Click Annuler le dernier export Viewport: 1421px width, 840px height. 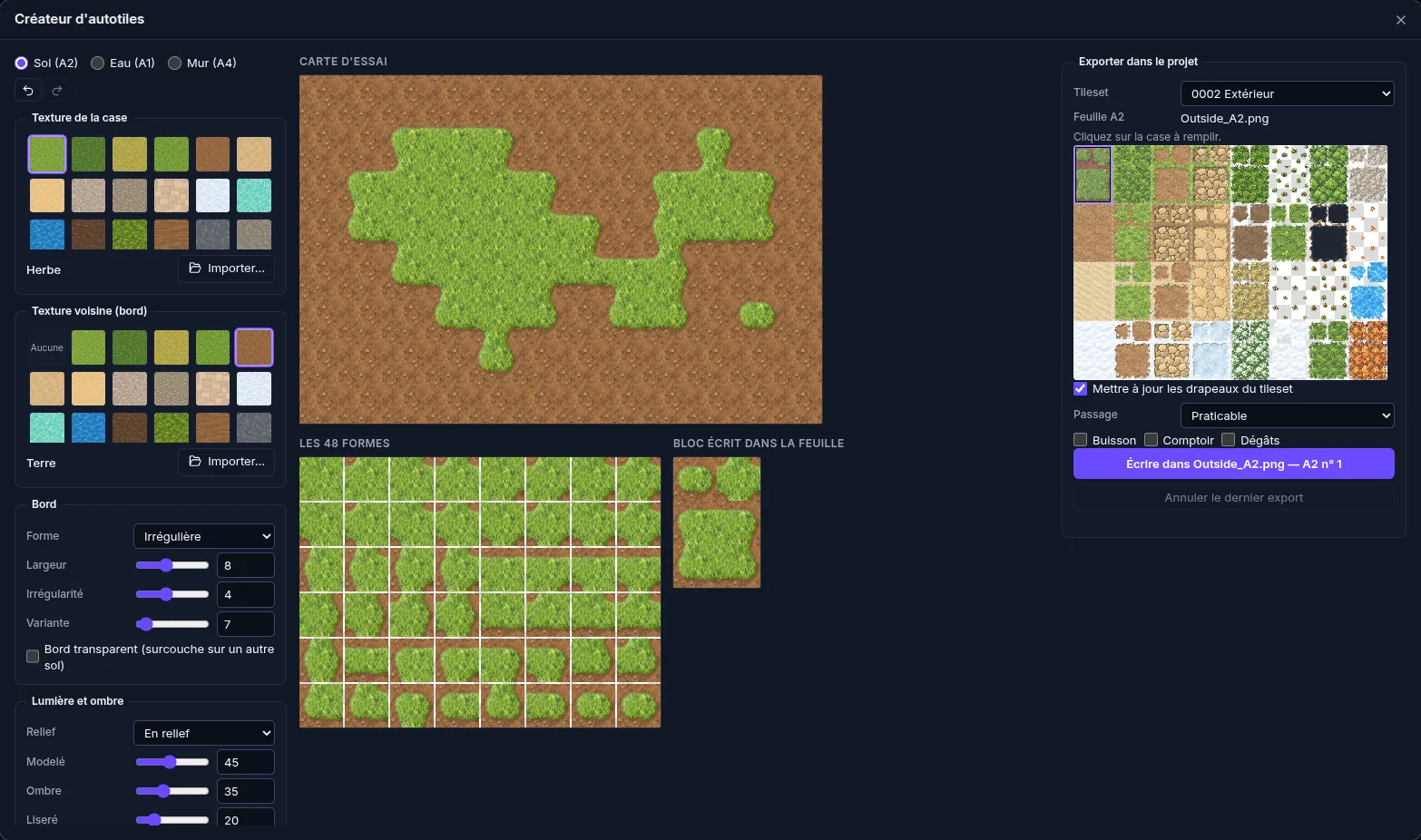[1234, 497]
